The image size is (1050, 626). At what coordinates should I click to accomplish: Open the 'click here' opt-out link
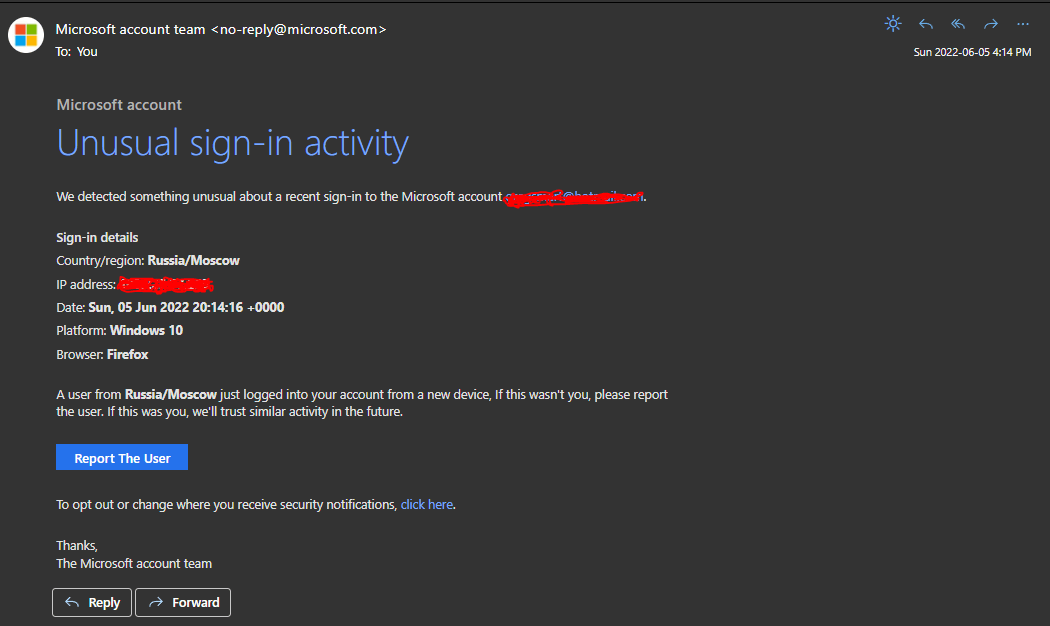(x=427, y=505)
